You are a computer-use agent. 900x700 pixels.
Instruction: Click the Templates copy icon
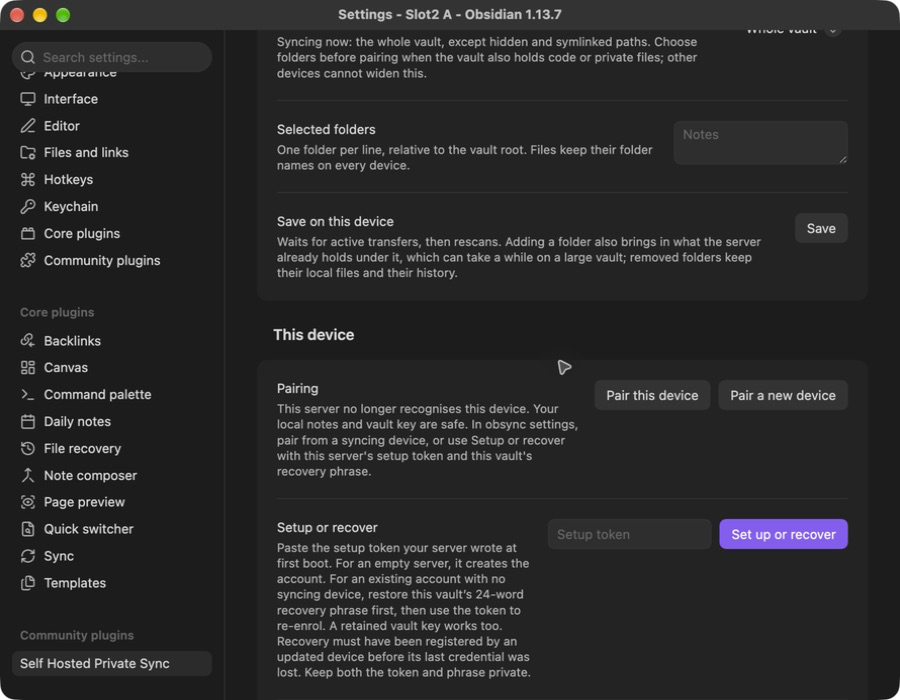coord(28,583)
